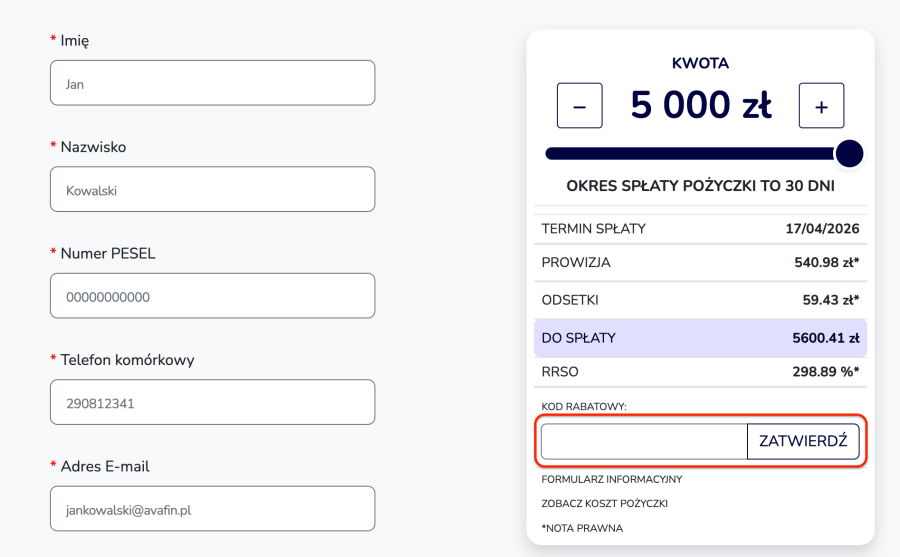
Task: Select the Prowizja row
Action: coord(700,263)
